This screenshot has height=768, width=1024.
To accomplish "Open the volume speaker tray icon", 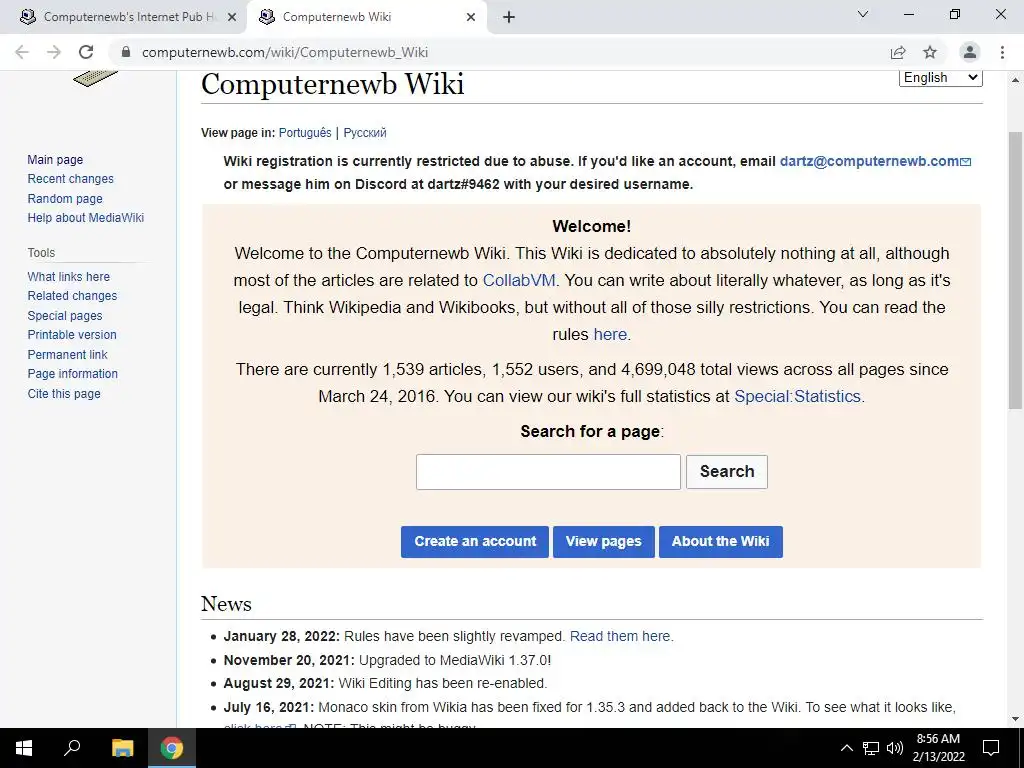I will tap(895, 748).
